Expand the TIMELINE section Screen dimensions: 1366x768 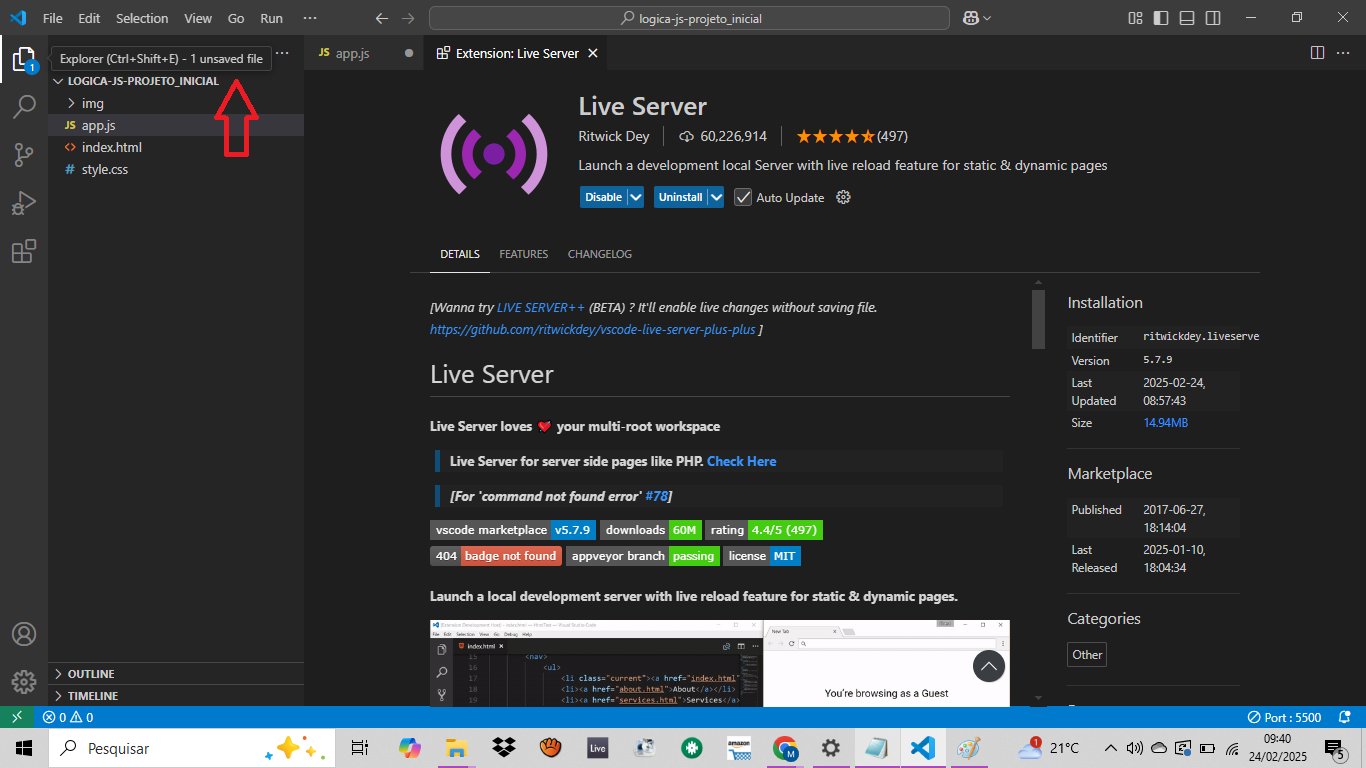coord(176,696)
